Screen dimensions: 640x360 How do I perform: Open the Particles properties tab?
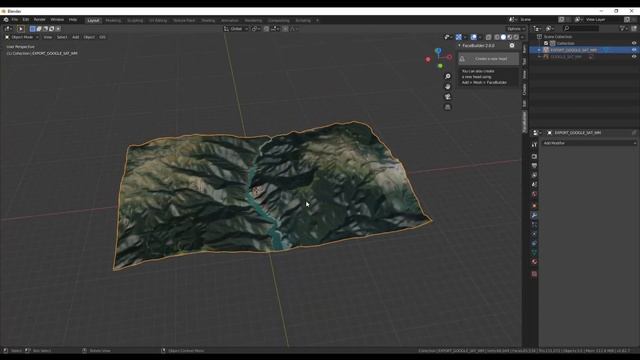pyautogui.click(x=534, y=224)
